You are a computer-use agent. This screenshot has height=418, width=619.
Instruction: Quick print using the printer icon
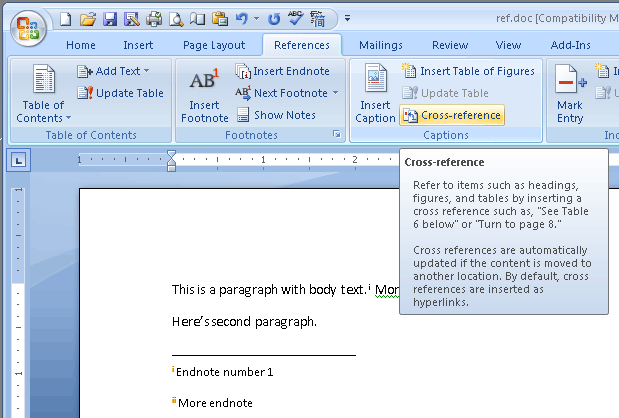[154, 19]
